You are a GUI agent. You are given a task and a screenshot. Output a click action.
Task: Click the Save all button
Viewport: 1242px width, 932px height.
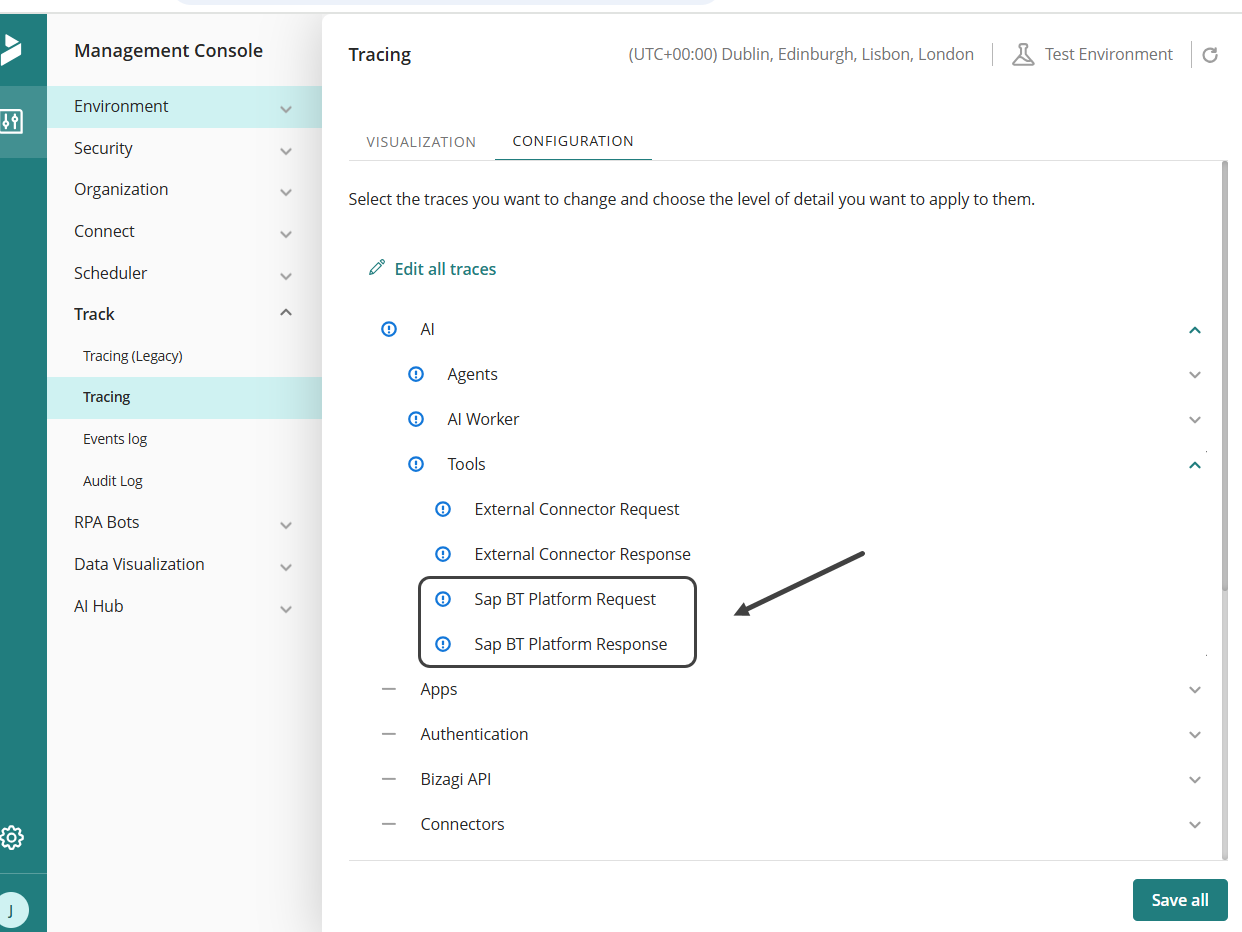pos(1179,900)
